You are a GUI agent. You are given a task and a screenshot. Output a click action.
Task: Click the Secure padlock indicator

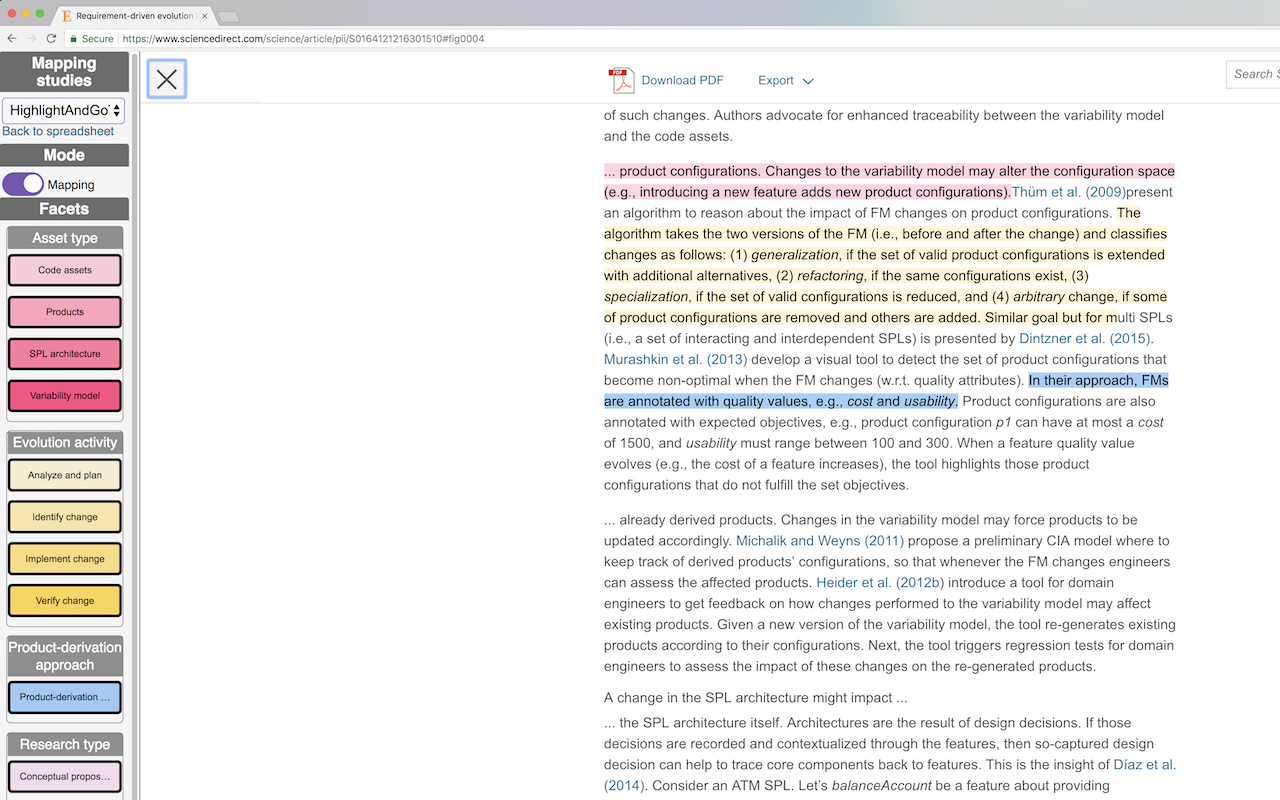click(91, 39)
